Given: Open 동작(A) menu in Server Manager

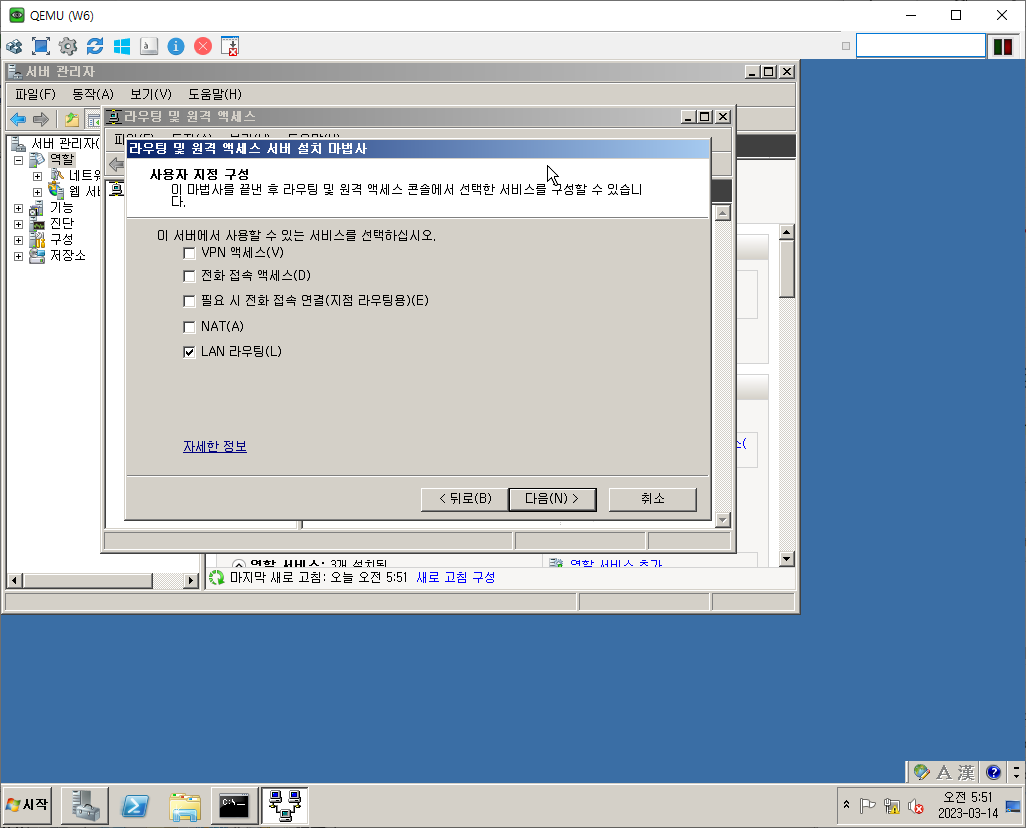Looking at the screenshot, I should (93, 94).
